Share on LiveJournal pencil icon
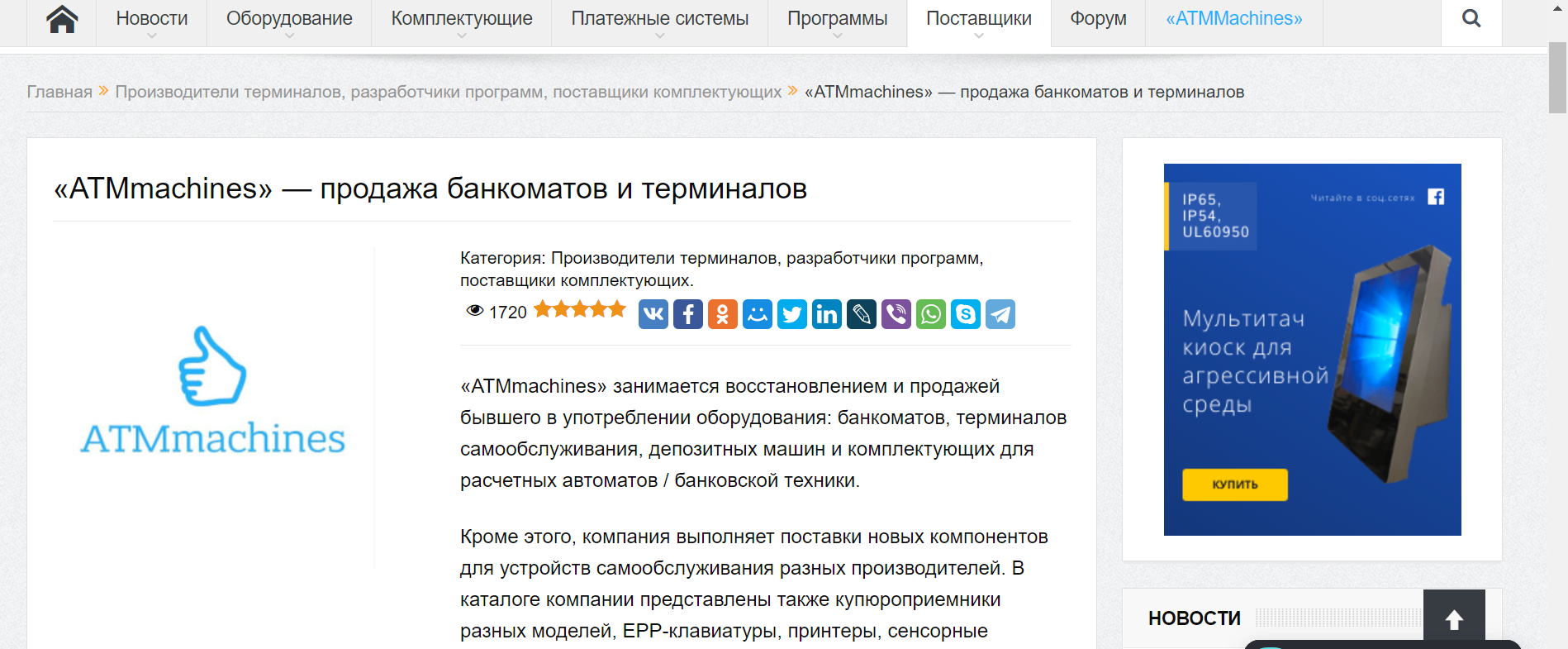The width and height of the screenshot is (1568, 649). 862,314
